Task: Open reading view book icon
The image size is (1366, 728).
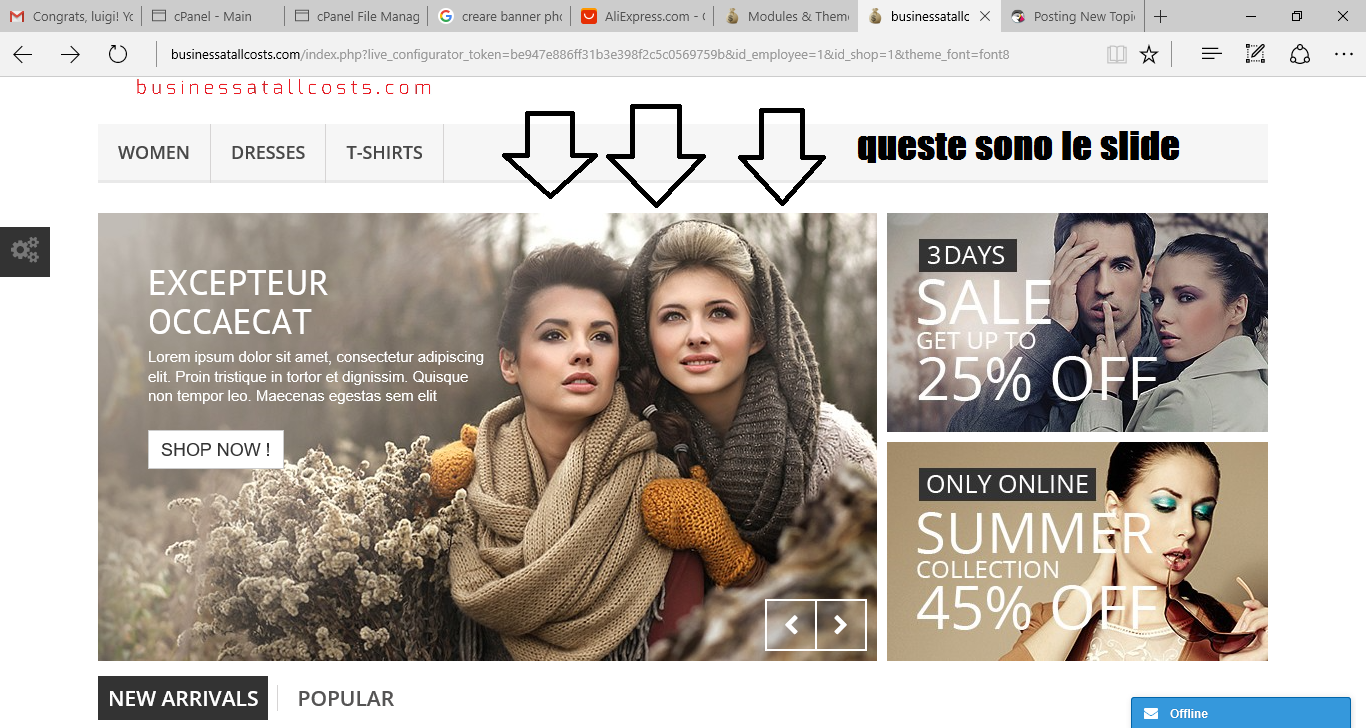Action: point(1117,54)
